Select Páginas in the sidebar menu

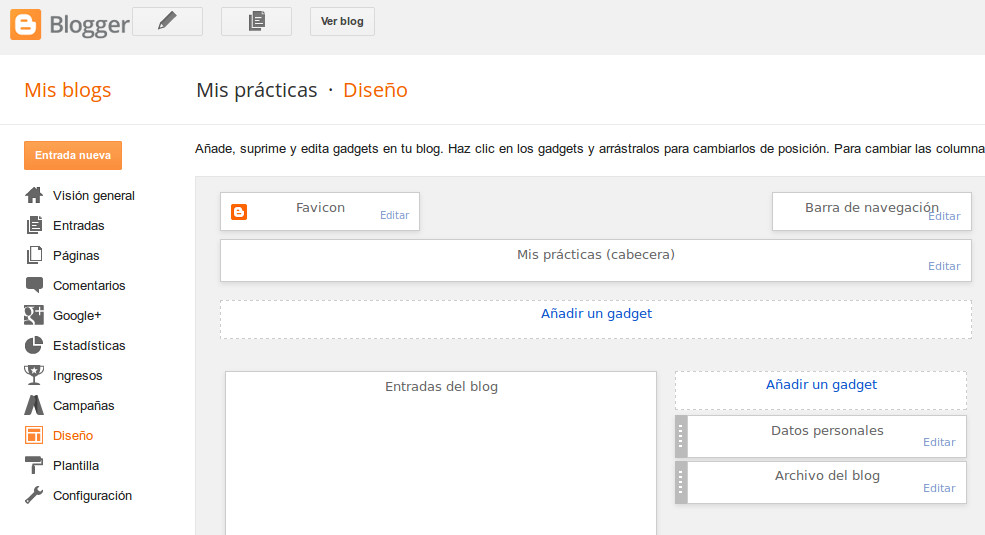point(76,256)
